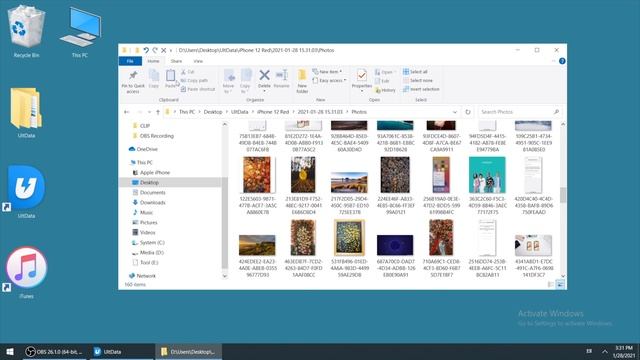Click Edit in the Open group
The width and height of the screenshot is (640, 360).
pyautogui.click(x=382, y=81)
